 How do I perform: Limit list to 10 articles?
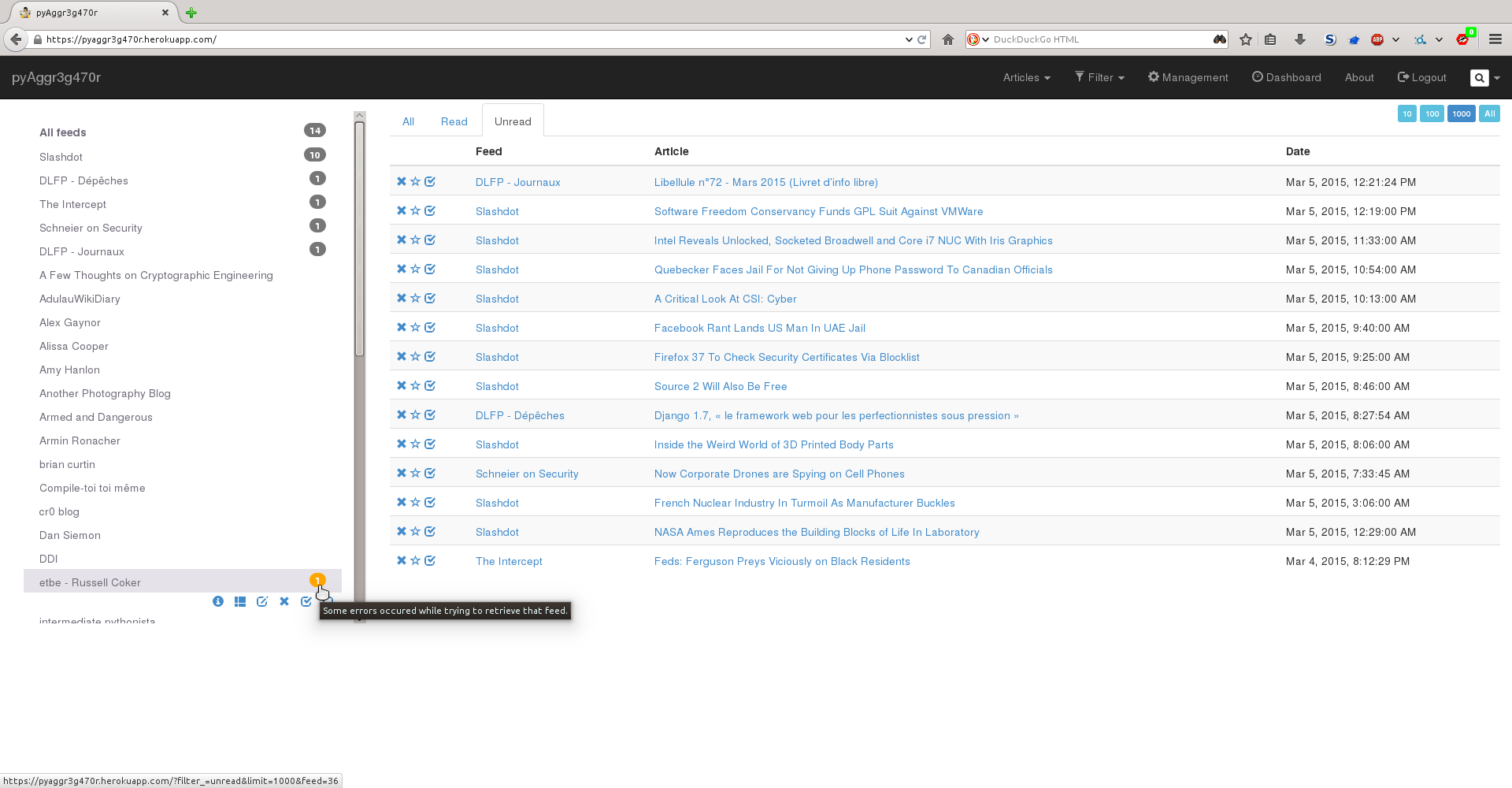1407,113
